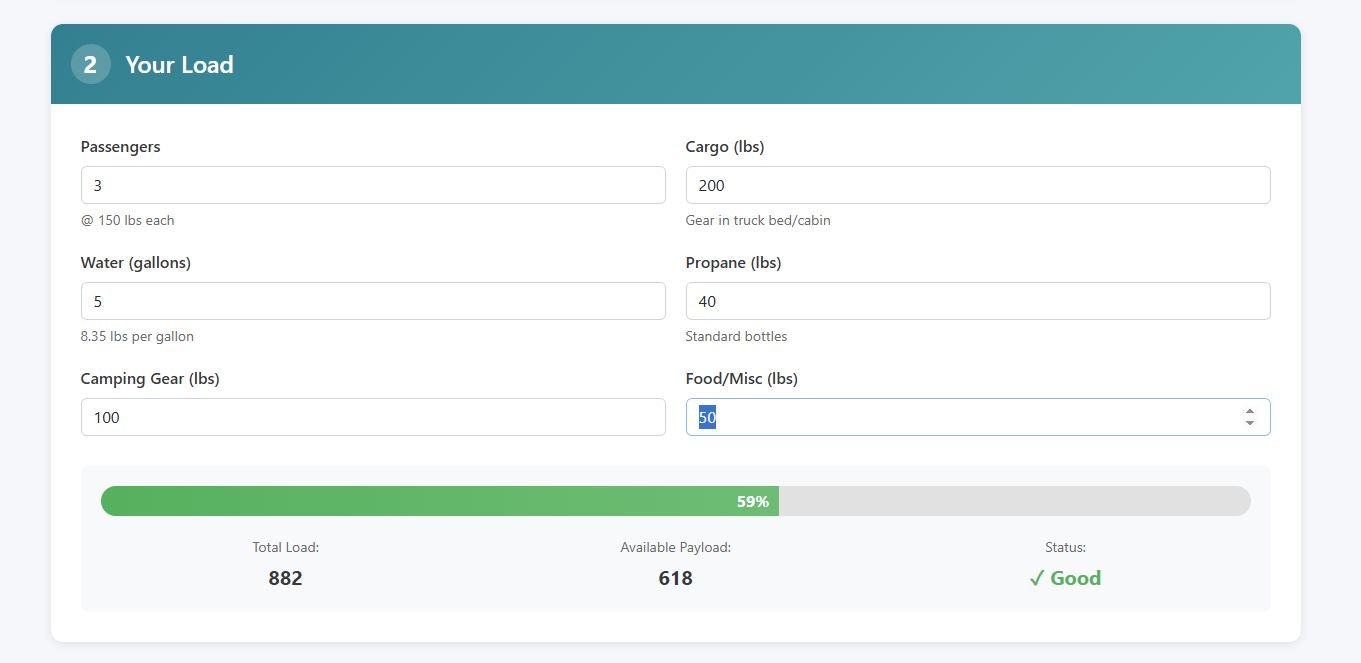Click the 8.35 lbs per gallon hint
This screenshot has width=1361, height=663.
(137, 336)
